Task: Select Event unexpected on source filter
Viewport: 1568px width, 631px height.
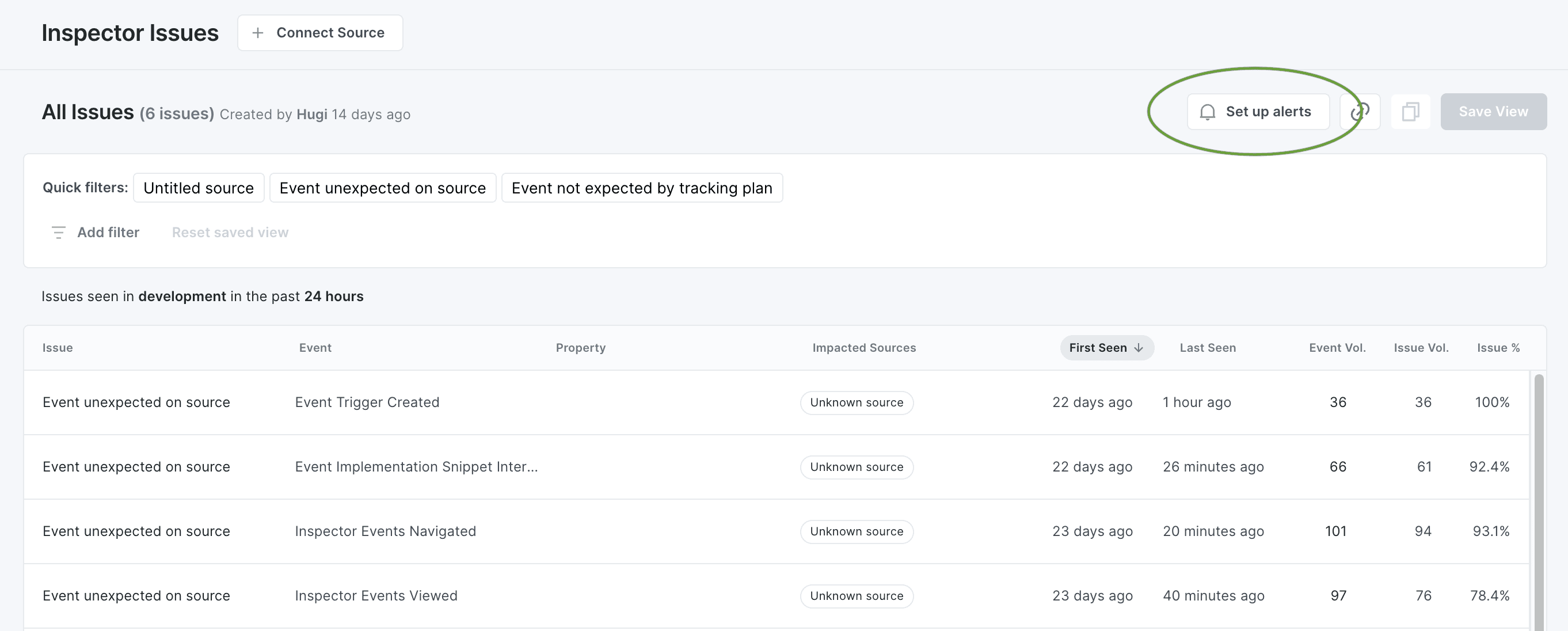Action: pyautogui.click(x=382, y=186)
